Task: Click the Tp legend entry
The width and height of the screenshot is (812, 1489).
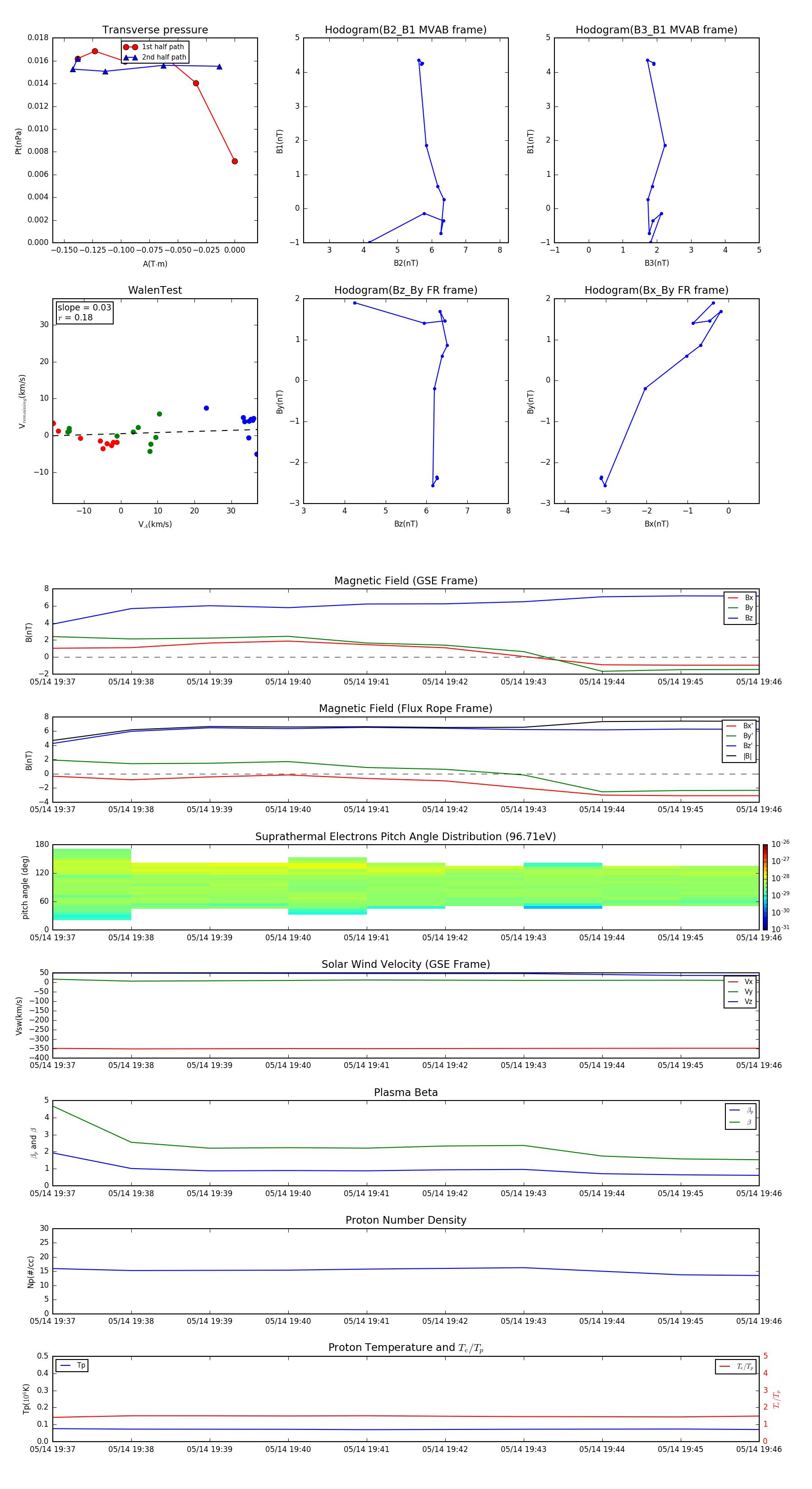Action: (x=72, y=1365)
